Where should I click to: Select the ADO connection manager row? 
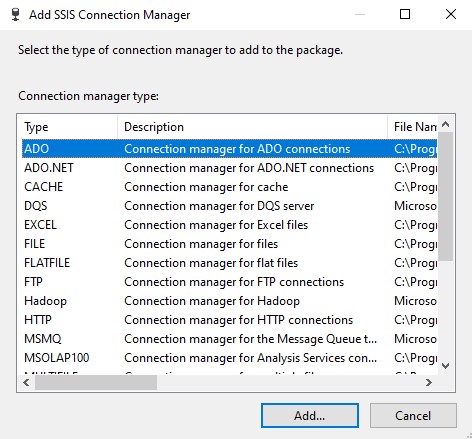(x=229, y=149)
